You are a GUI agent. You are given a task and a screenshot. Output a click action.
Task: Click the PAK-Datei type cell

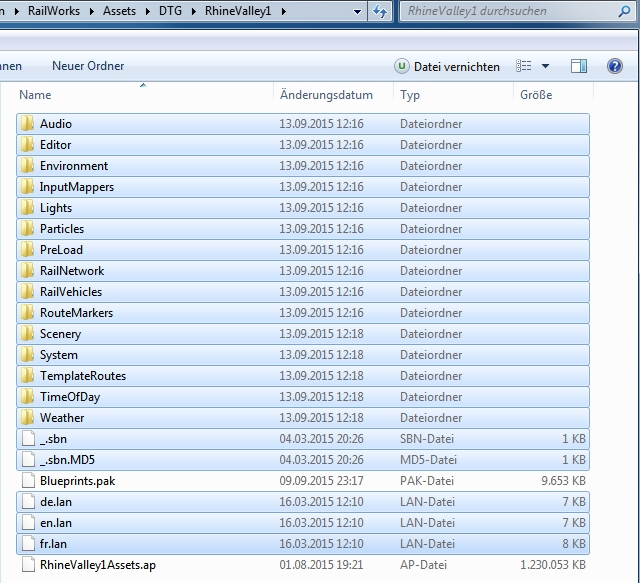tap(427, 481)
